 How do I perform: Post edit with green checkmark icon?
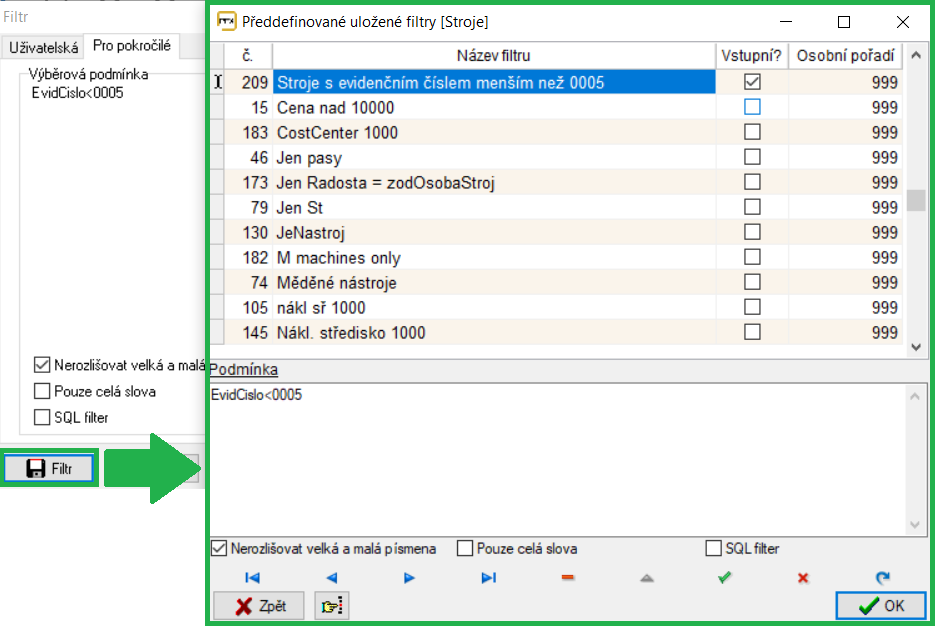tap(724, 578)
